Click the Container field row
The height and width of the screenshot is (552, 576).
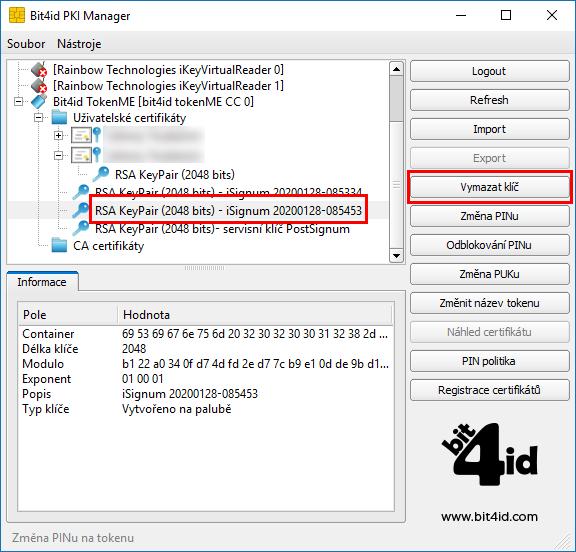(x=206, y=334)
